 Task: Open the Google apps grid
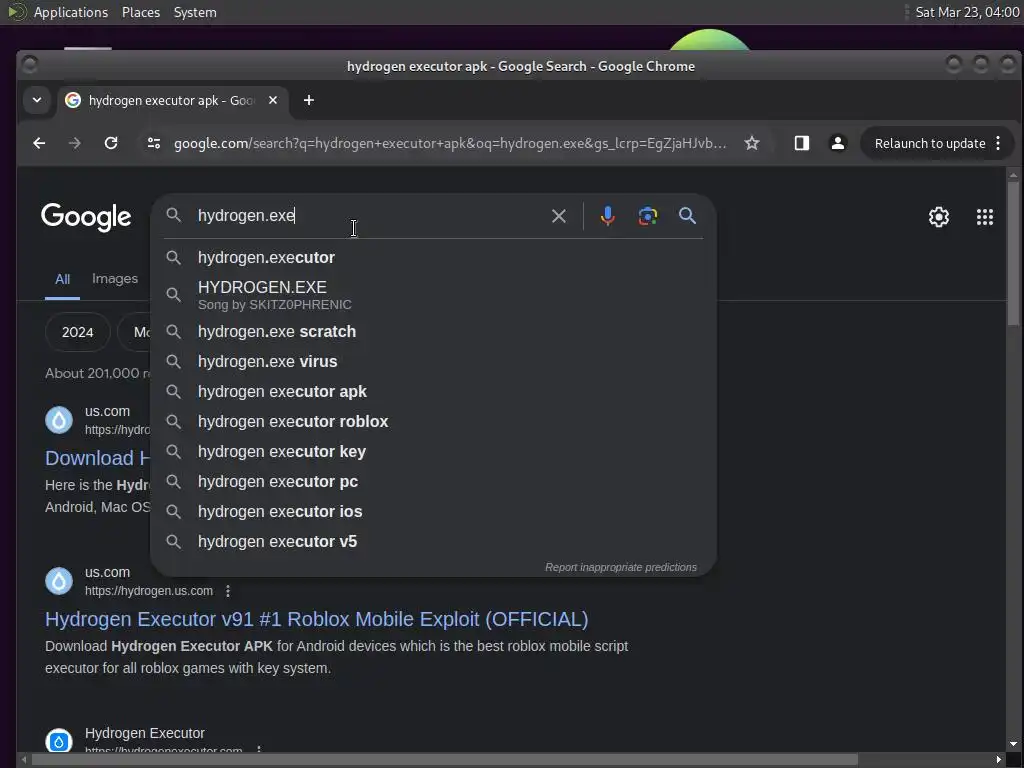[985, 217]
